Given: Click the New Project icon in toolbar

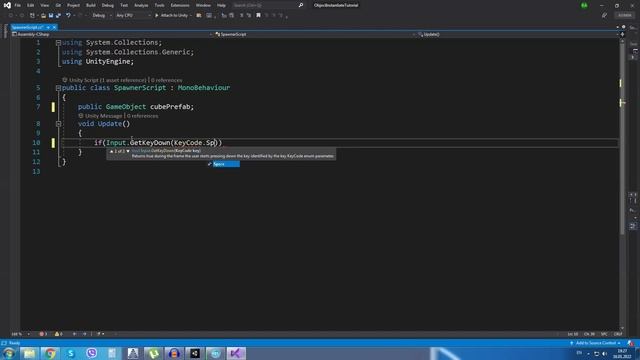Looking at the screenshot, I should (32, 16).
